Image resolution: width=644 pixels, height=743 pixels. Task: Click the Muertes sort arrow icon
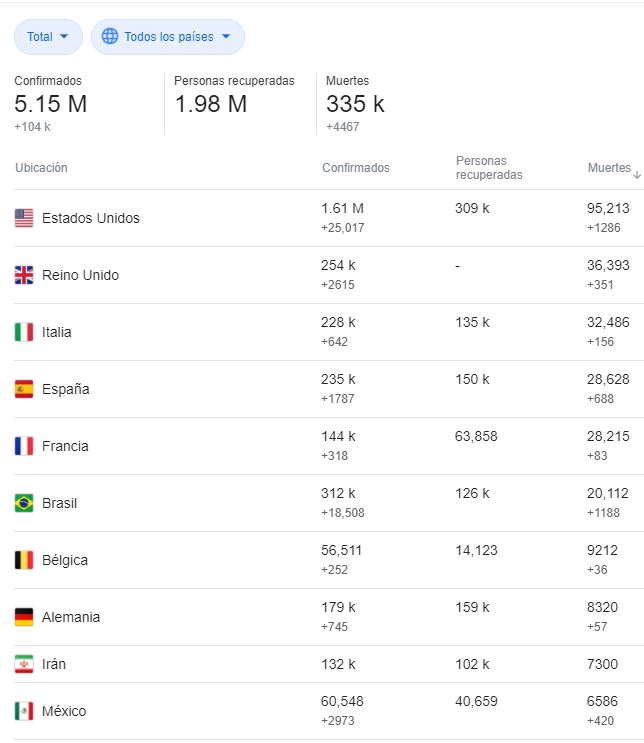[637, 174]
